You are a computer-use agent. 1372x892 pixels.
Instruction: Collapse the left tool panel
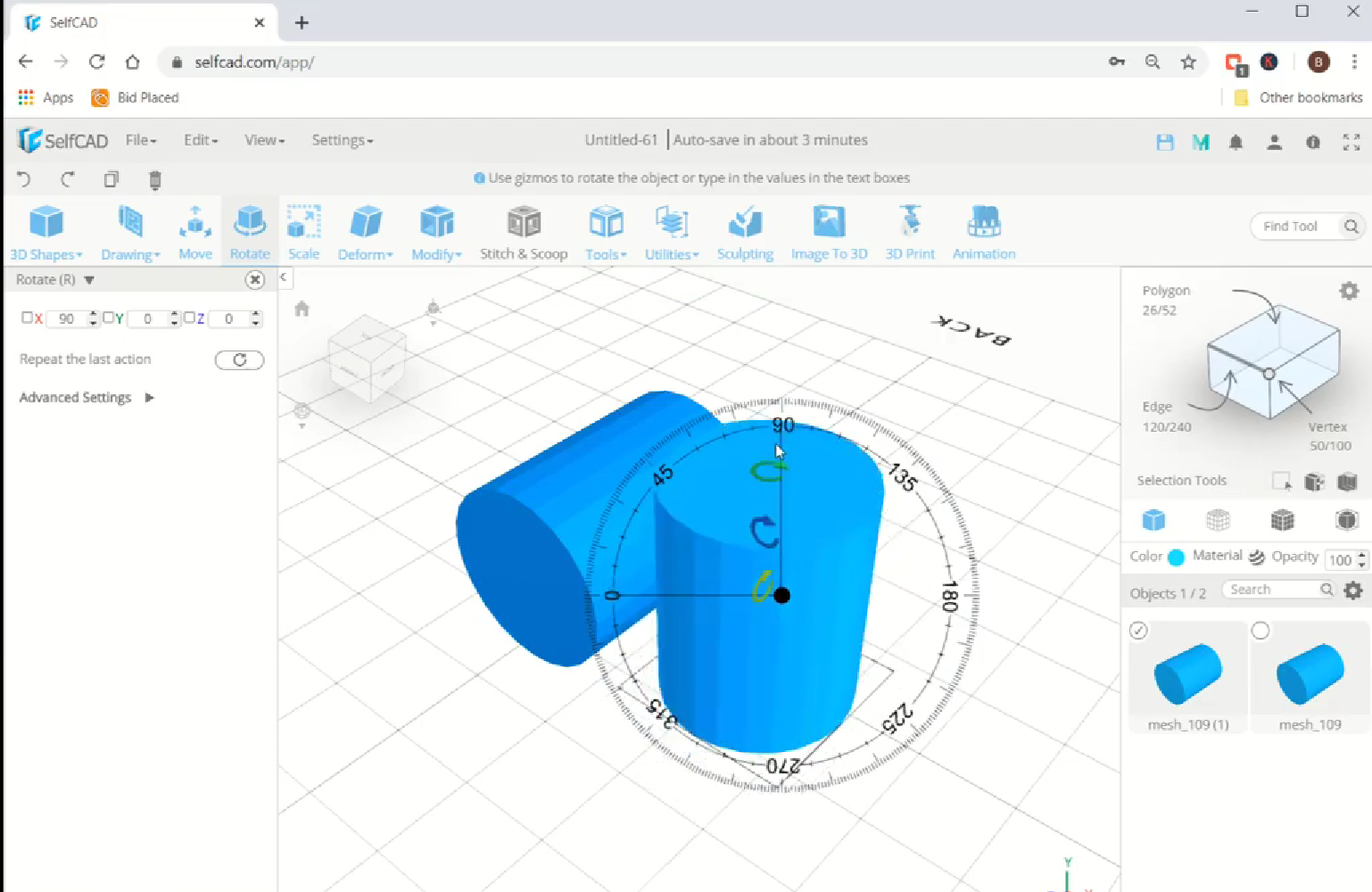(x=283, y=277)
